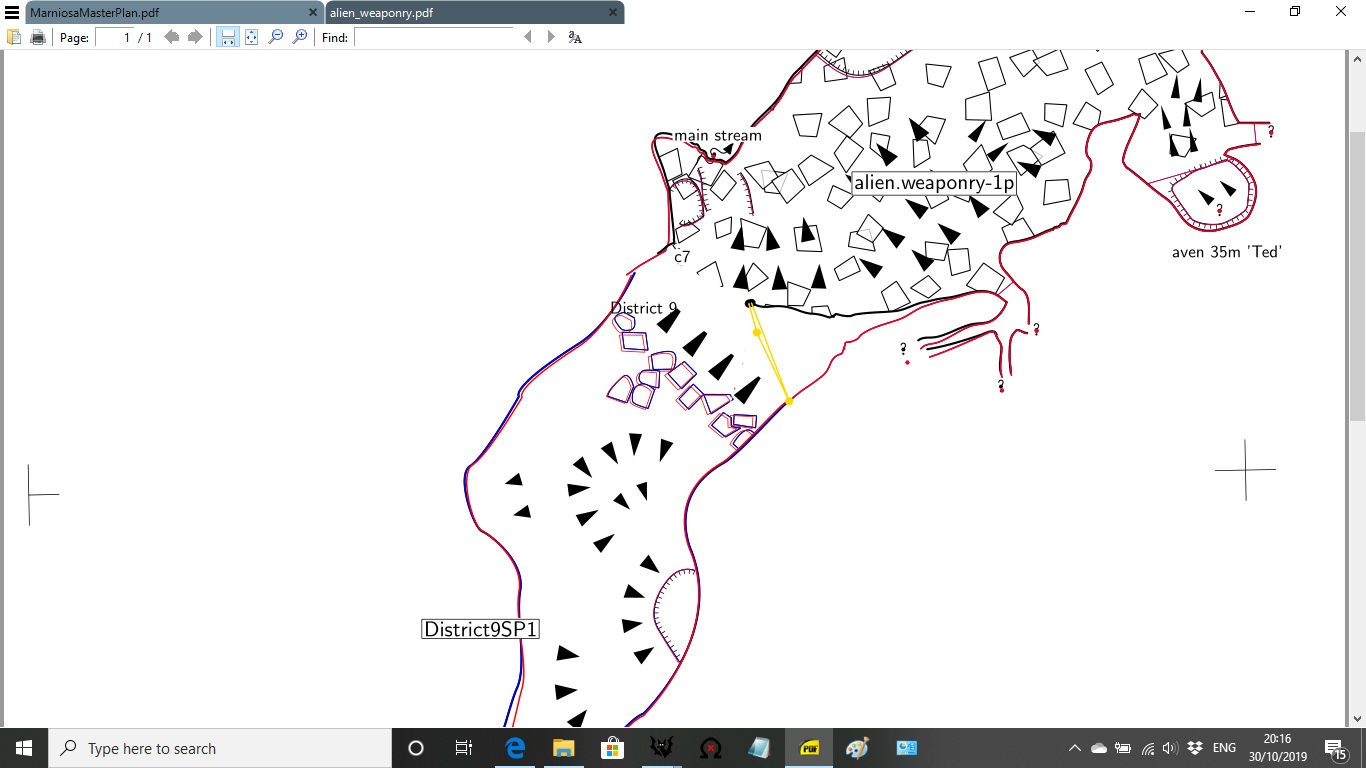Click the ENG language indicator
Screen dimensions: 1366x768
pyautogui.click(x=1224, y=748)
